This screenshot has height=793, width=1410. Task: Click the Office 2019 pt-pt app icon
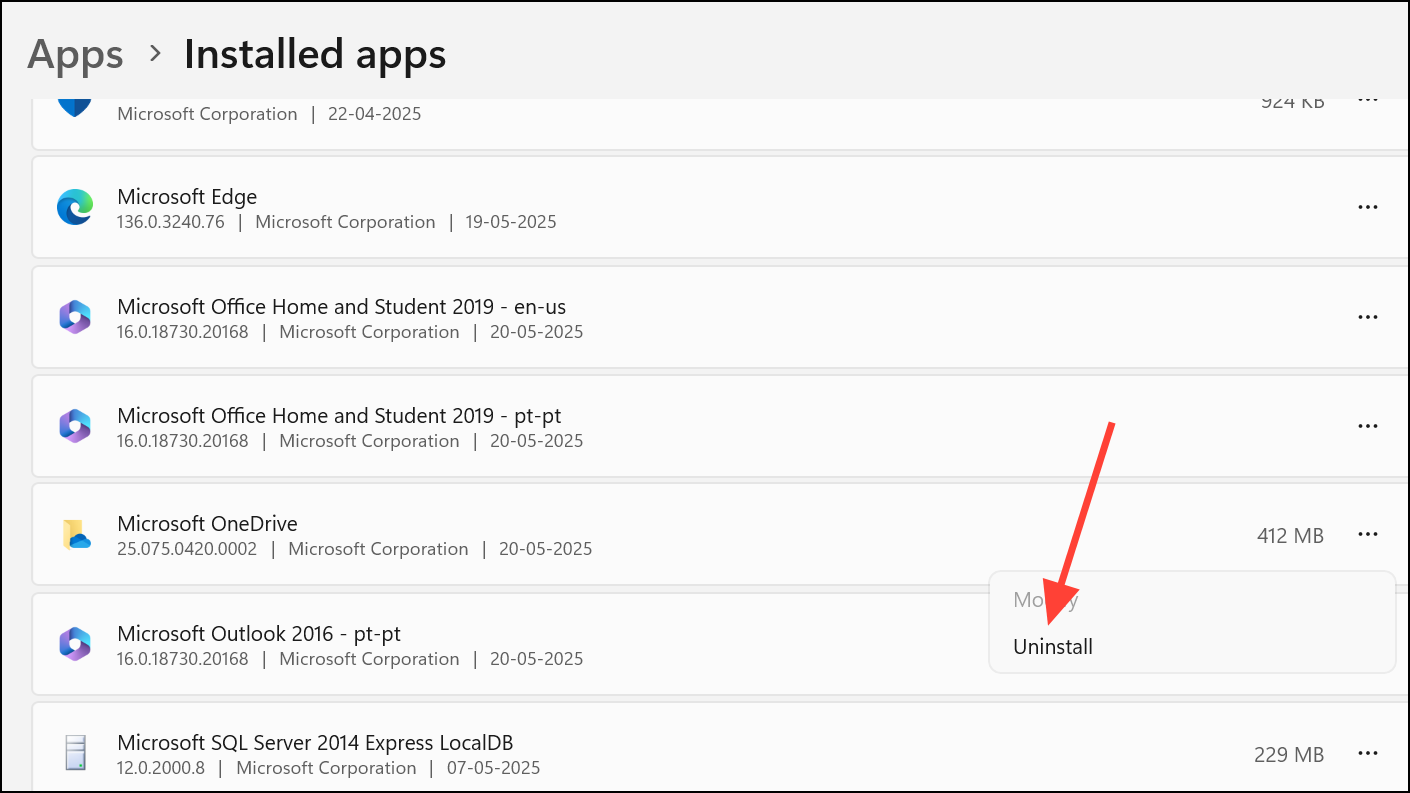click(x=75, y=426)
